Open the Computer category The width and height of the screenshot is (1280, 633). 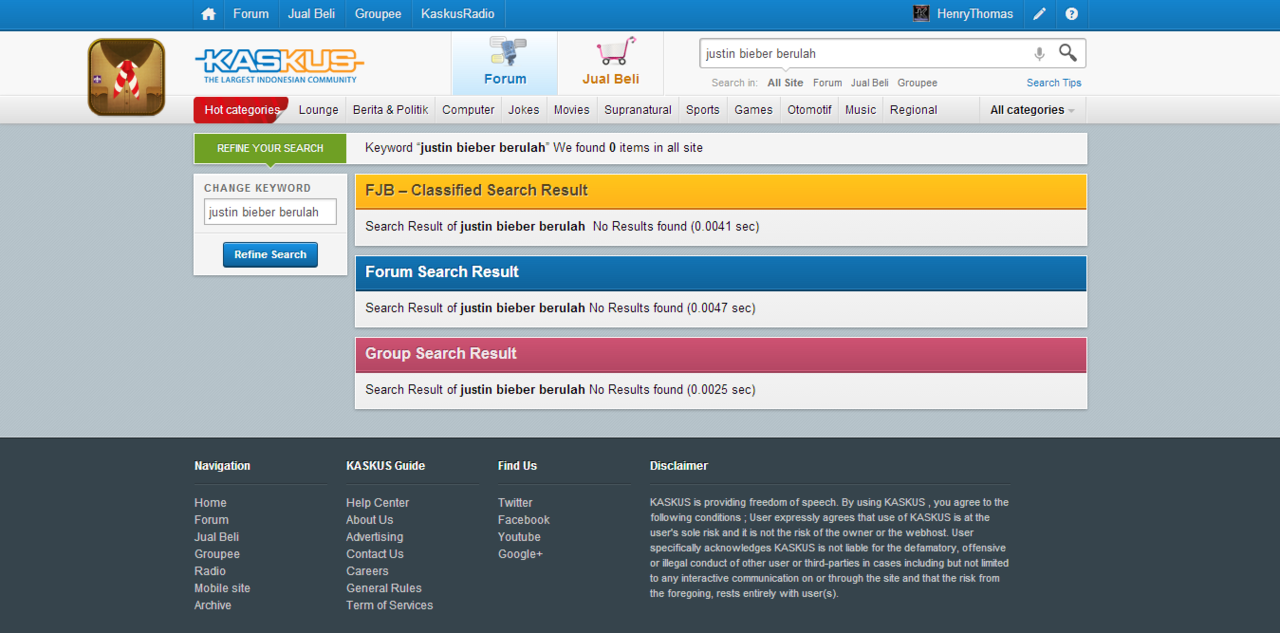pyautogui.click(x=468, y=110)
